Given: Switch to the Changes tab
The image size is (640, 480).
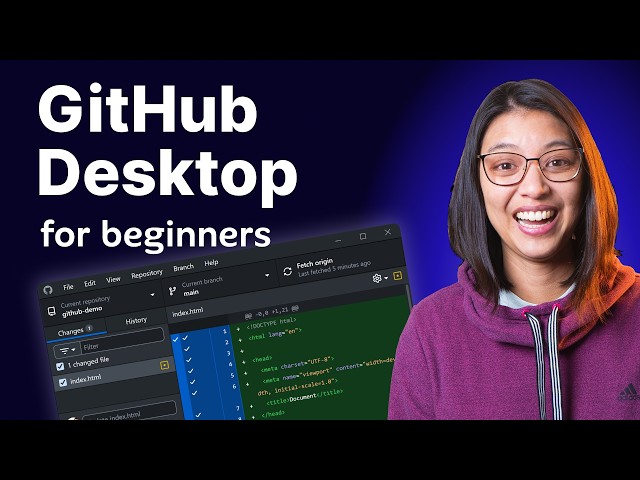Looking at the screenshot, I should tap(75, 331).
